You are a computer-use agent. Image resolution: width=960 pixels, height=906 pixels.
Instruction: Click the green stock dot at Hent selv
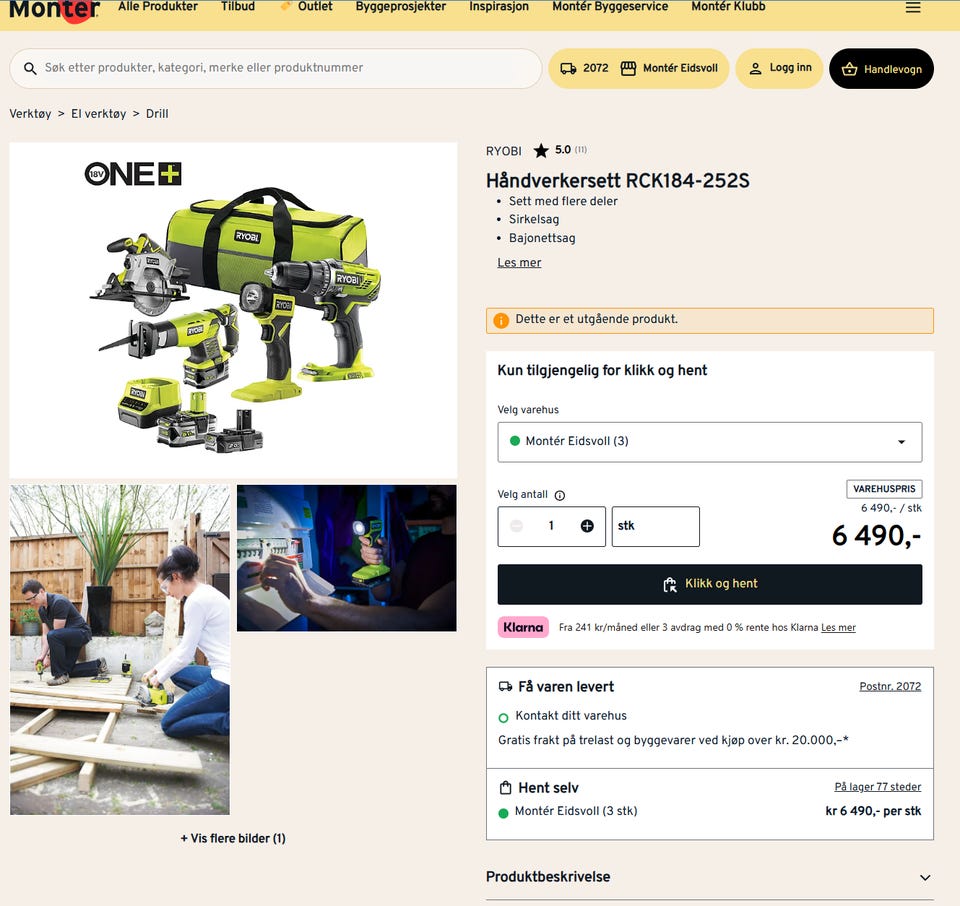pos(503,814)
